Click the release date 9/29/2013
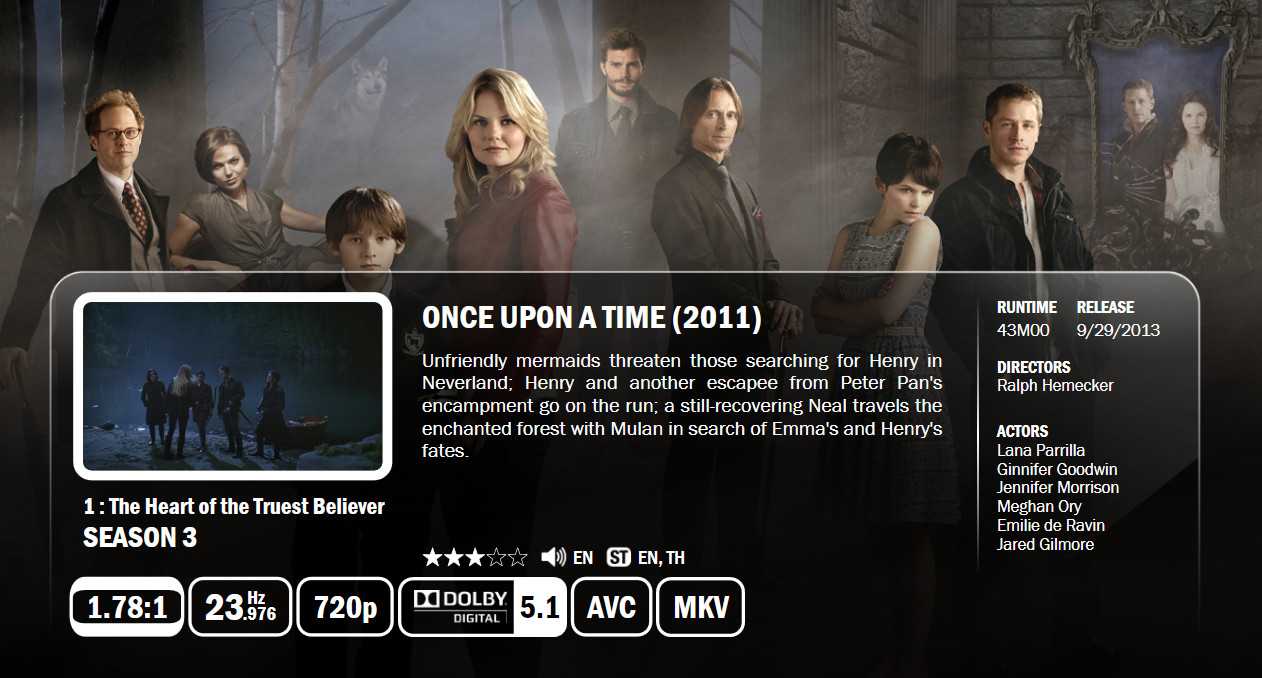1262x678 pixels. pos(1118,331)
